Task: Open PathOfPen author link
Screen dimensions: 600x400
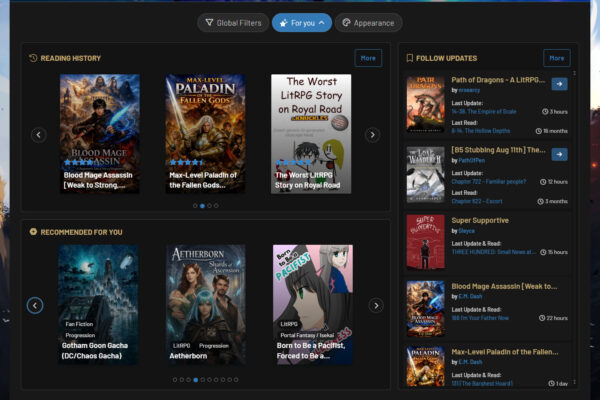Action: 471,160
